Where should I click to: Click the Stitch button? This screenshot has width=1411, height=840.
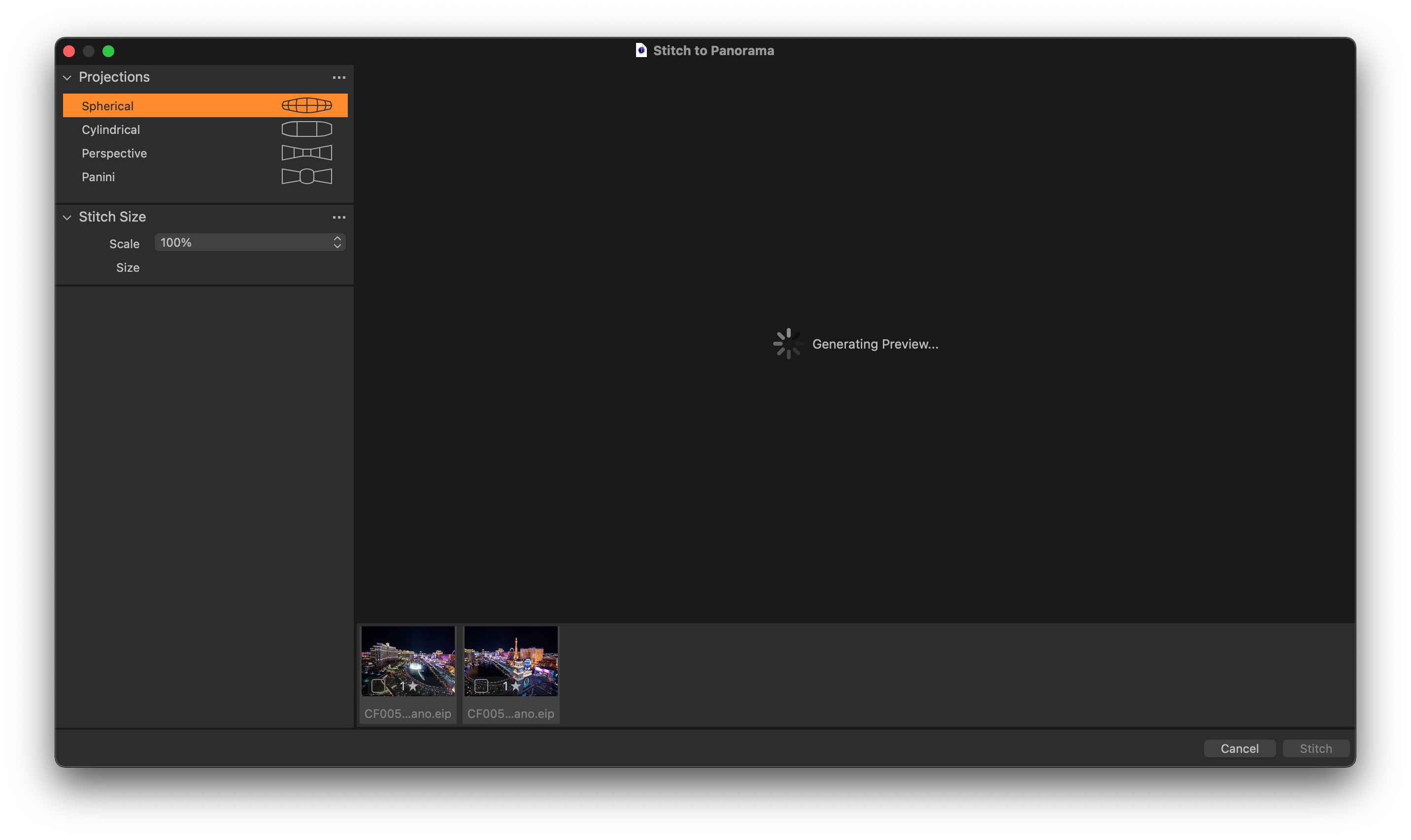[x=1316, y=748]
